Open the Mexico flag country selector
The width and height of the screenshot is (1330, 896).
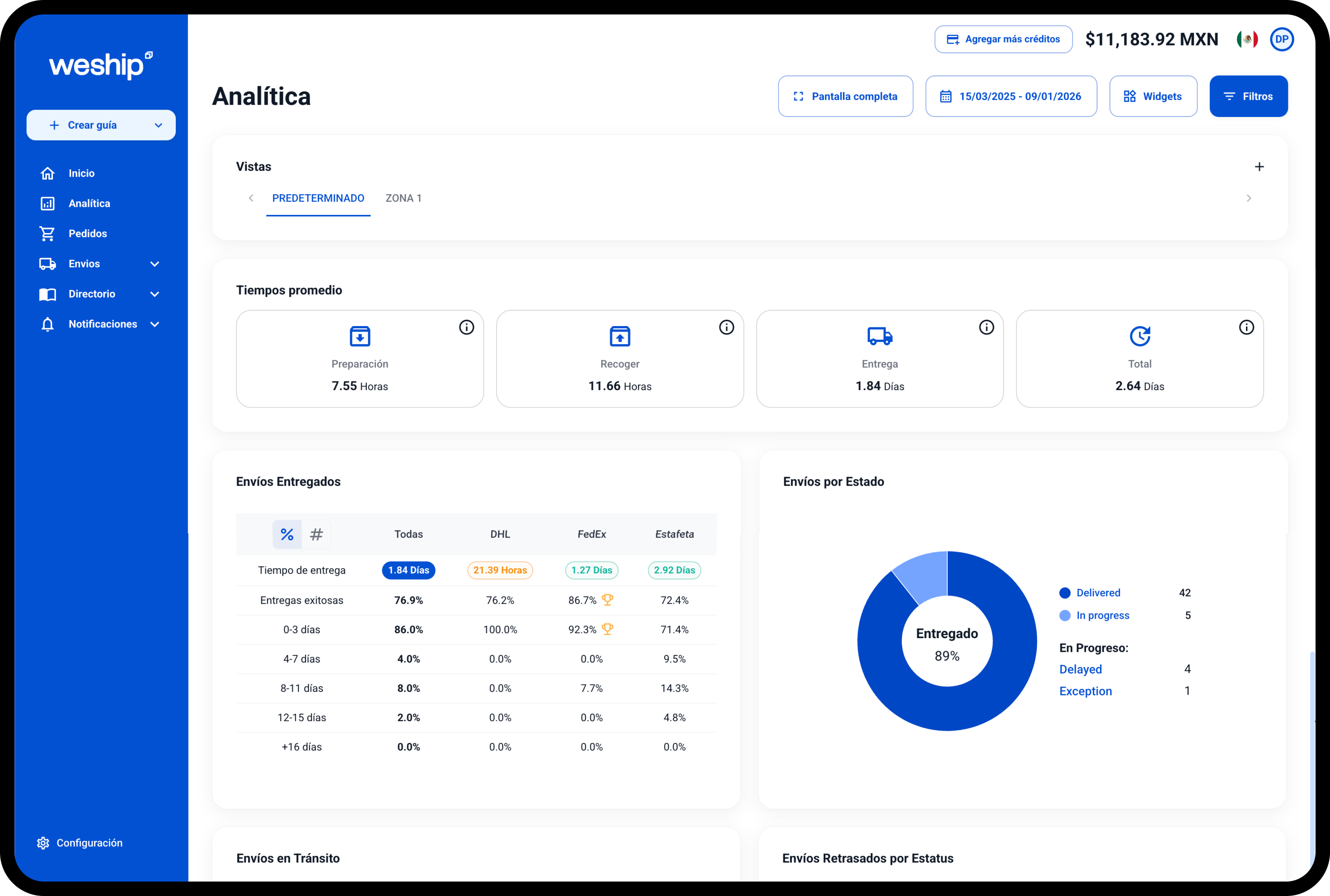(x=1247, y=39)
